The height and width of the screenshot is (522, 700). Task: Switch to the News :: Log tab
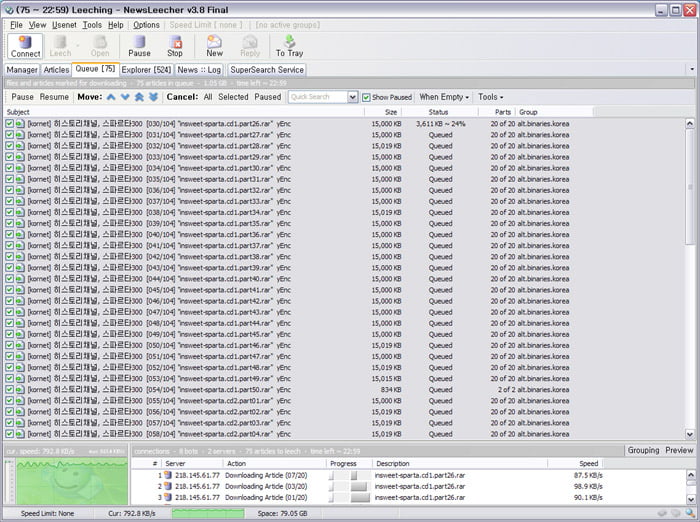click(x=199, y=70)
